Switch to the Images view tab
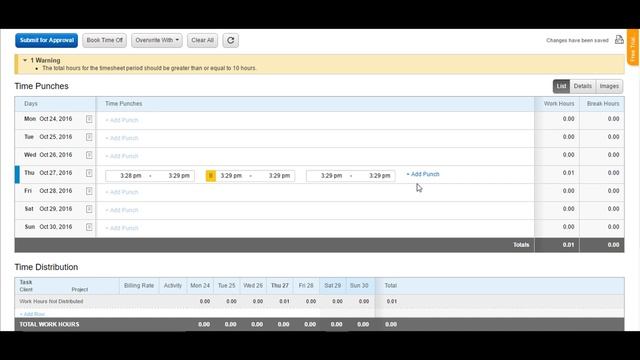 (609, 86)
